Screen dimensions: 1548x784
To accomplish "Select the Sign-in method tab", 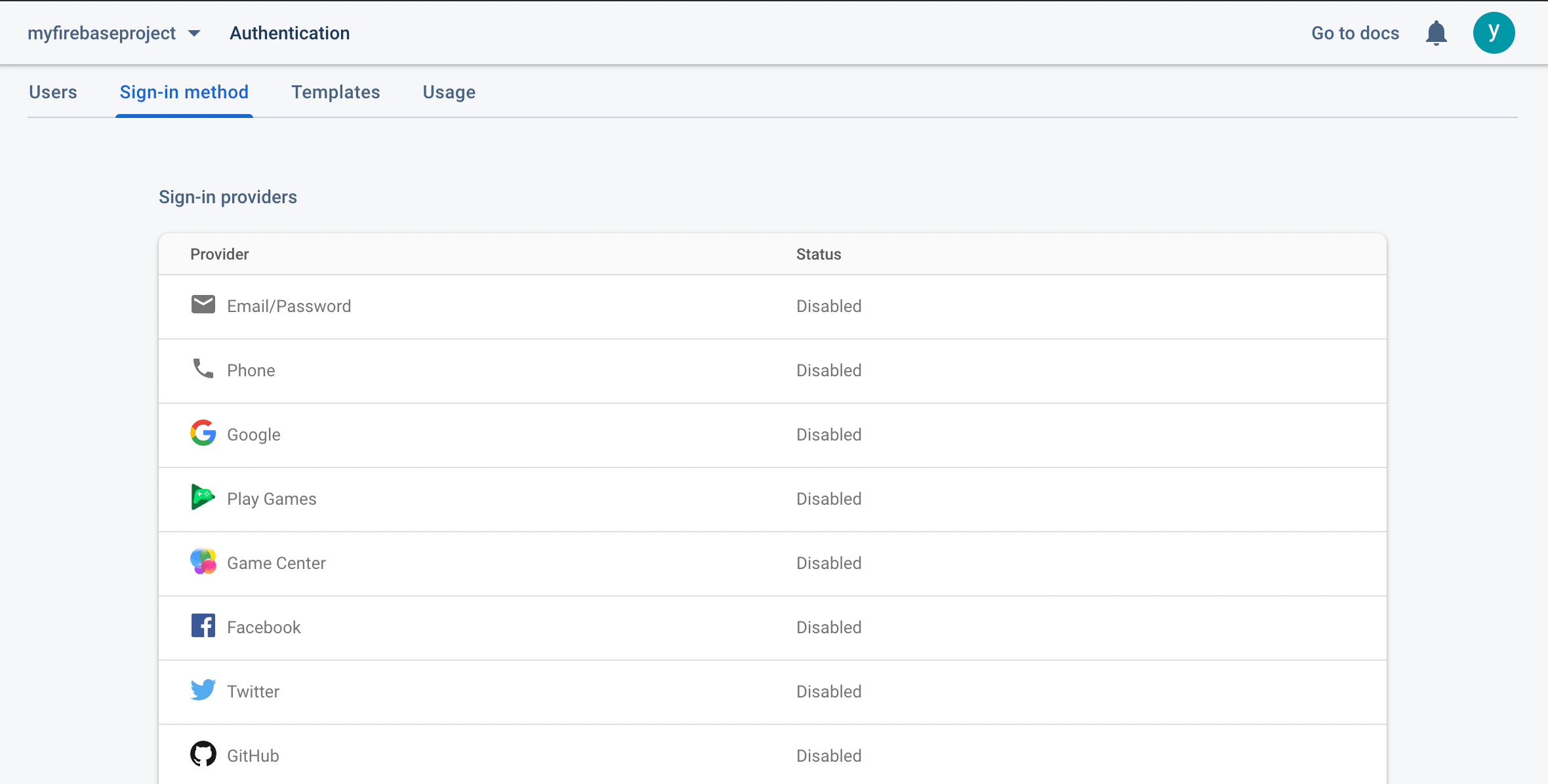I will coord(184,92).
